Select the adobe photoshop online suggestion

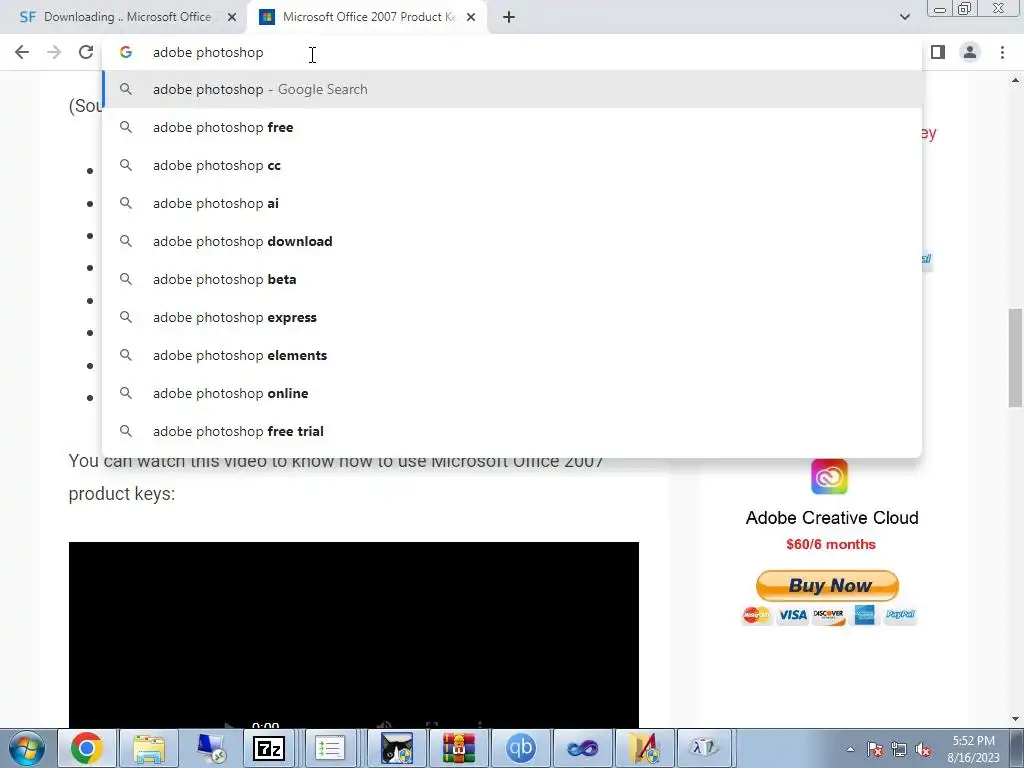(512, 393)
